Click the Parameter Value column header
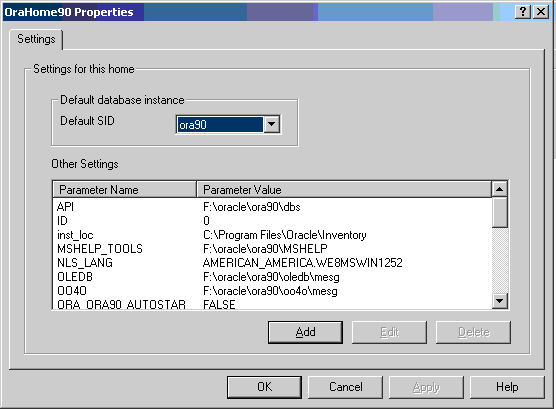This screenshot has height=409, width=556. point(344,189)
